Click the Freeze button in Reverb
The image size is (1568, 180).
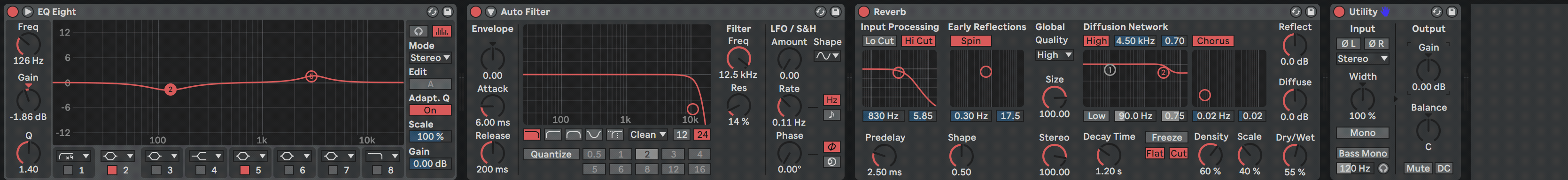pyautogui.click(x=1166, y=137)
